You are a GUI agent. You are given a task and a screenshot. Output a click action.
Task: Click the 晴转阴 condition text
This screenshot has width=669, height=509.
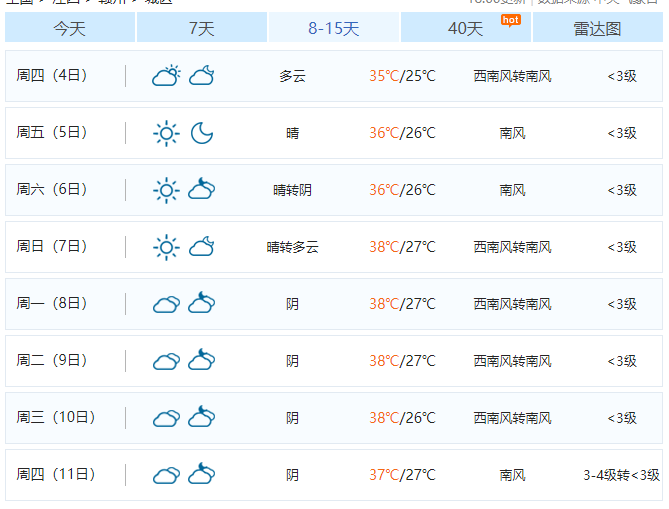click(x=293, y=190)
